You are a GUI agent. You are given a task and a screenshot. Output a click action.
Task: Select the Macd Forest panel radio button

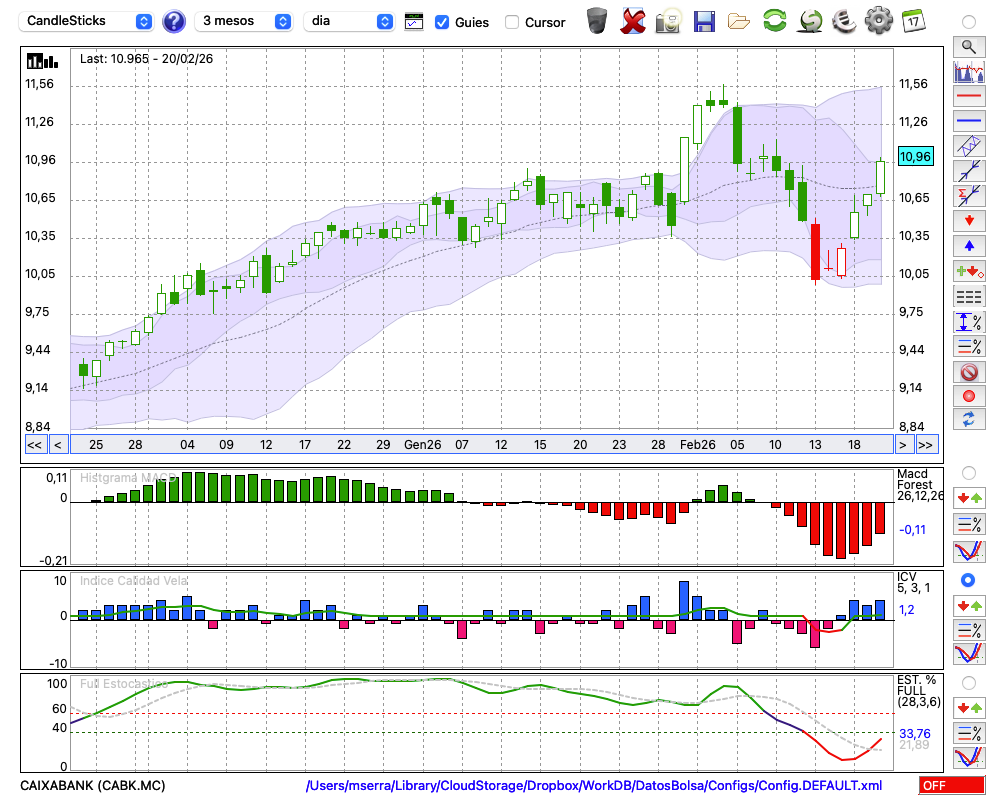coord(969,473)
